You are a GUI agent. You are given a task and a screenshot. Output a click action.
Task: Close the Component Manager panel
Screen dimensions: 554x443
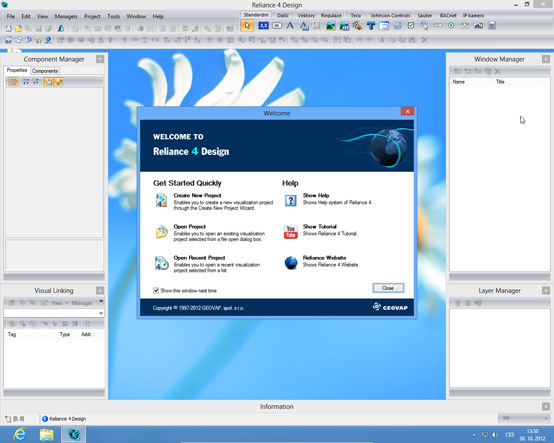[x=100, y=59]
